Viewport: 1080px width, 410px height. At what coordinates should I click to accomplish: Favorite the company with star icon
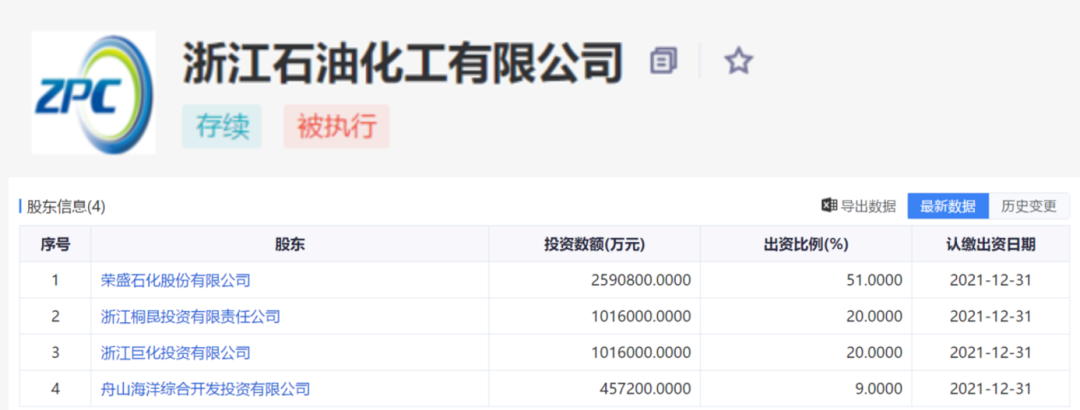[x=738, y=61]
